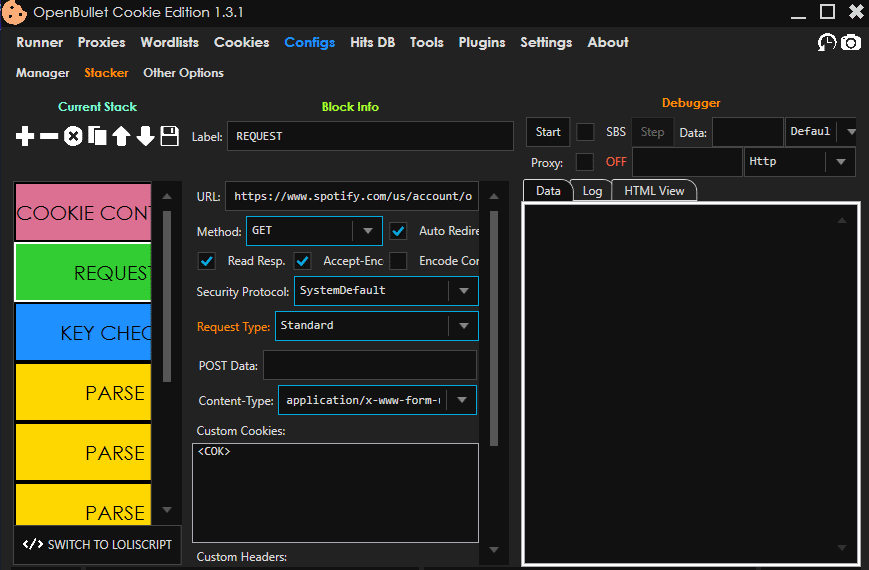Save the config with floppy disk icon
Viewport: 869px width, 570px height.
tap(170, 136)
